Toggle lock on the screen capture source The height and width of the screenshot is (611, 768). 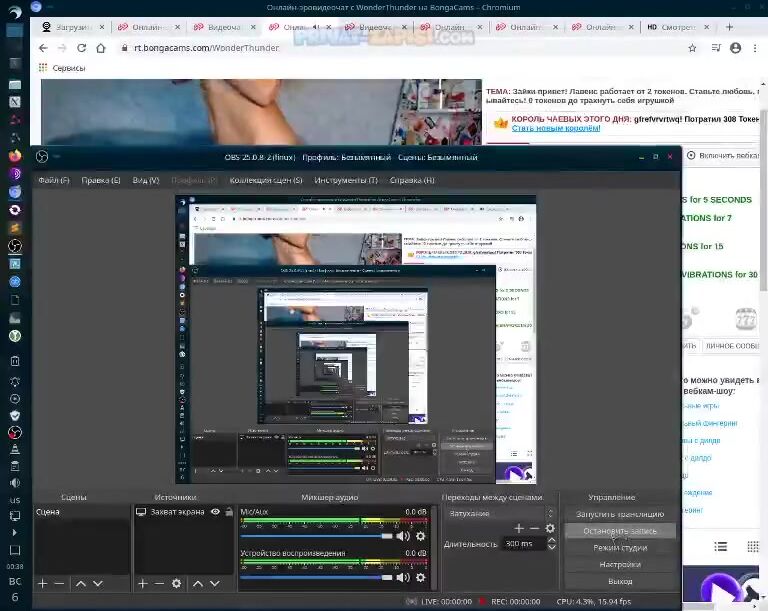tap(227, 512)
